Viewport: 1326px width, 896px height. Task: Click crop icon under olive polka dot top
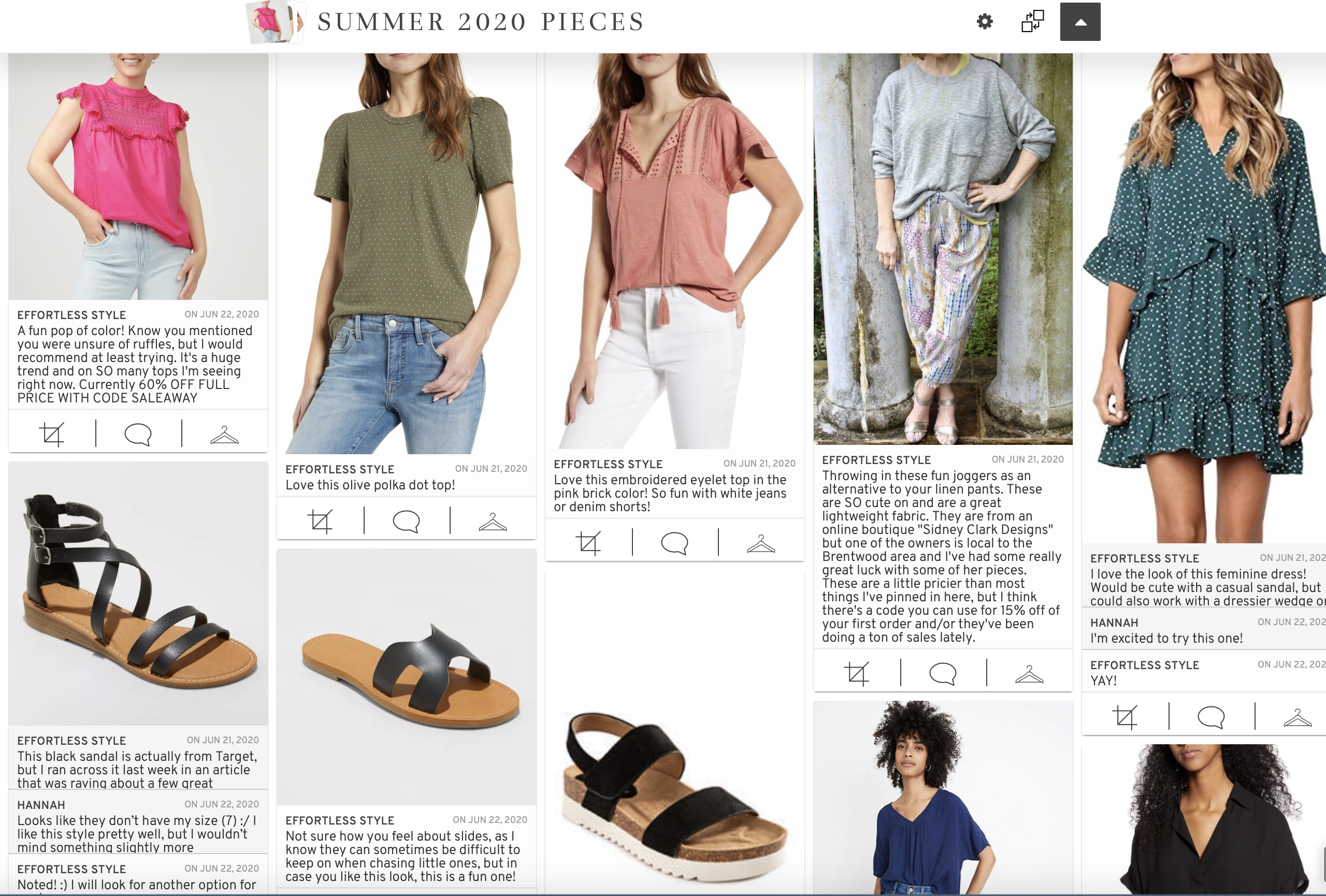click(320, 521)
